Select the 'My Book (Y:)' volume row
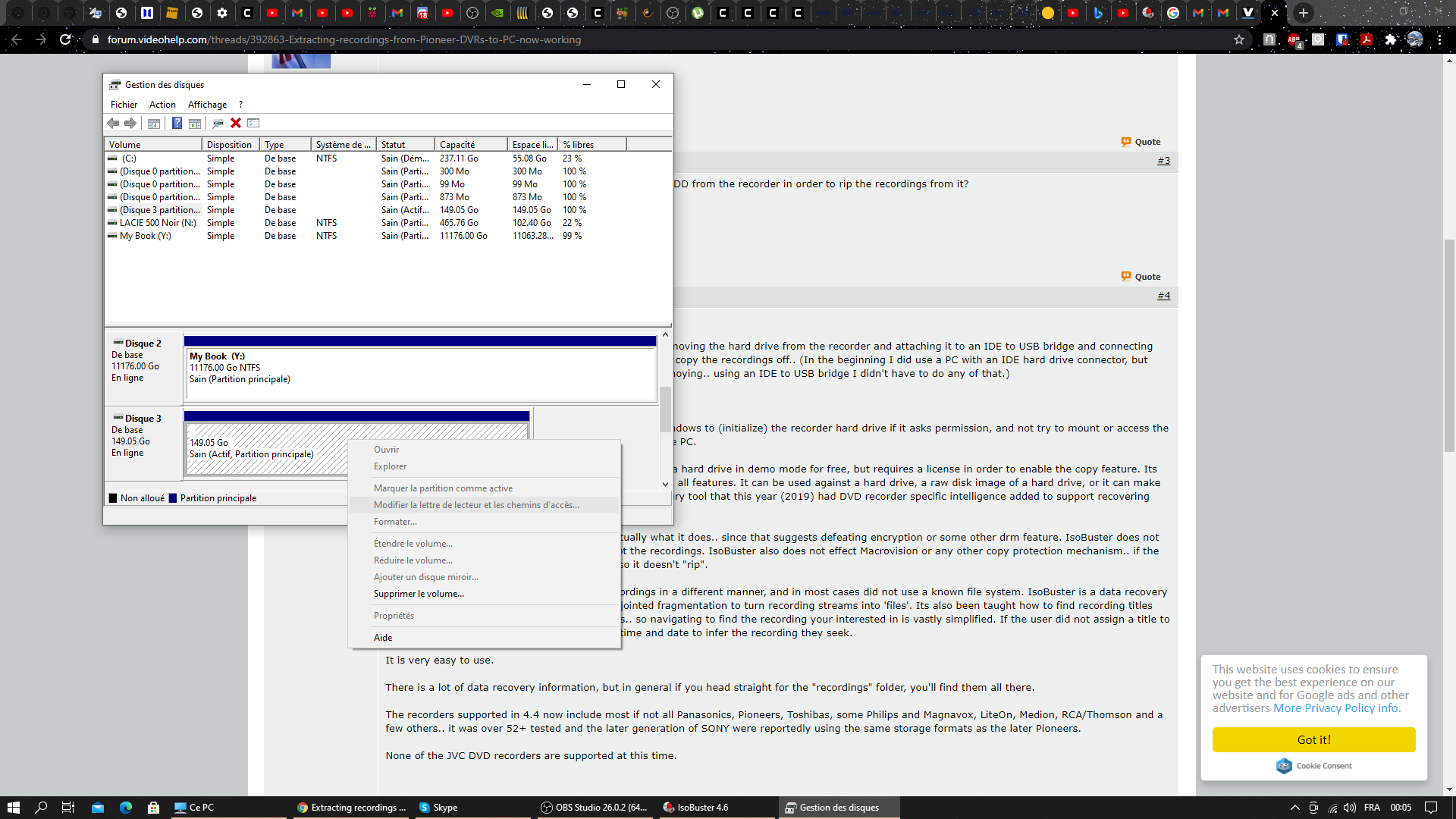This screenshot has height=819, width=1456. [x=146, y=236]
